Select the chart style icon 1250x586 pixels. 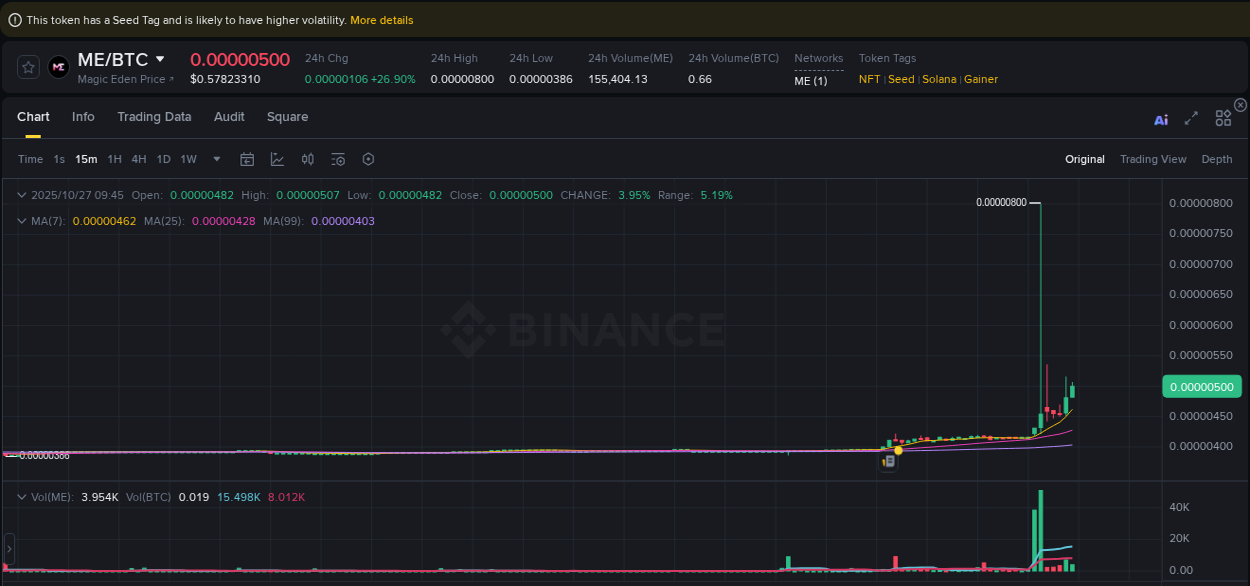[277, 159]
